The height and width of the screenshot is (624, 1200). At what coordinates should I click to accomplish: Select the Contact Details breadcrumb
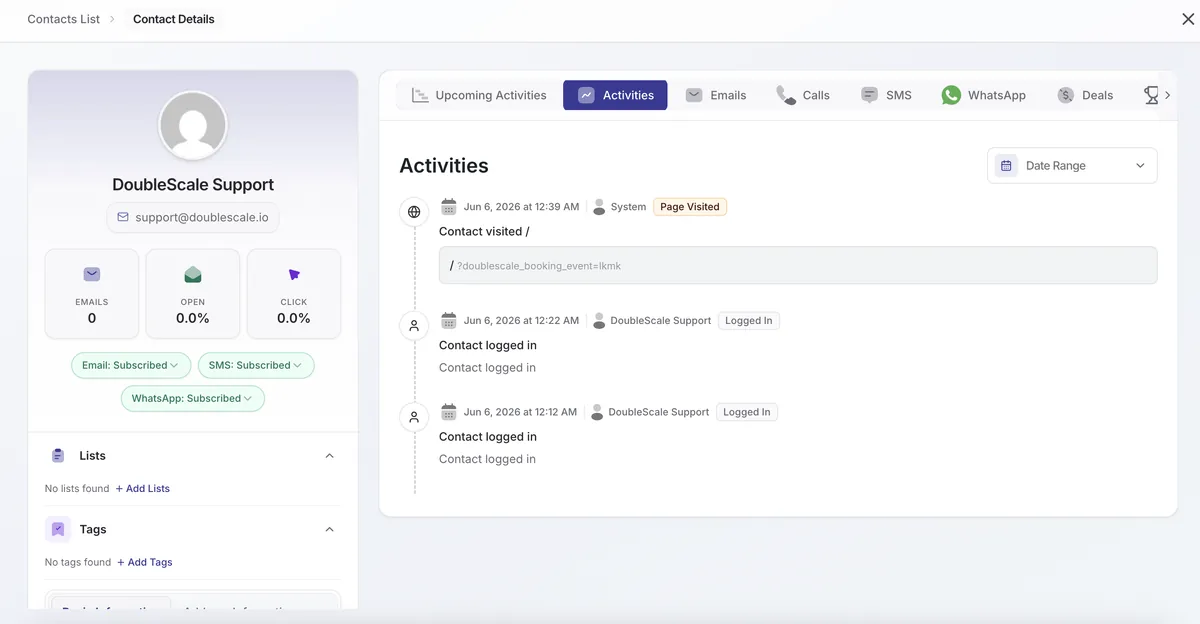174,19
